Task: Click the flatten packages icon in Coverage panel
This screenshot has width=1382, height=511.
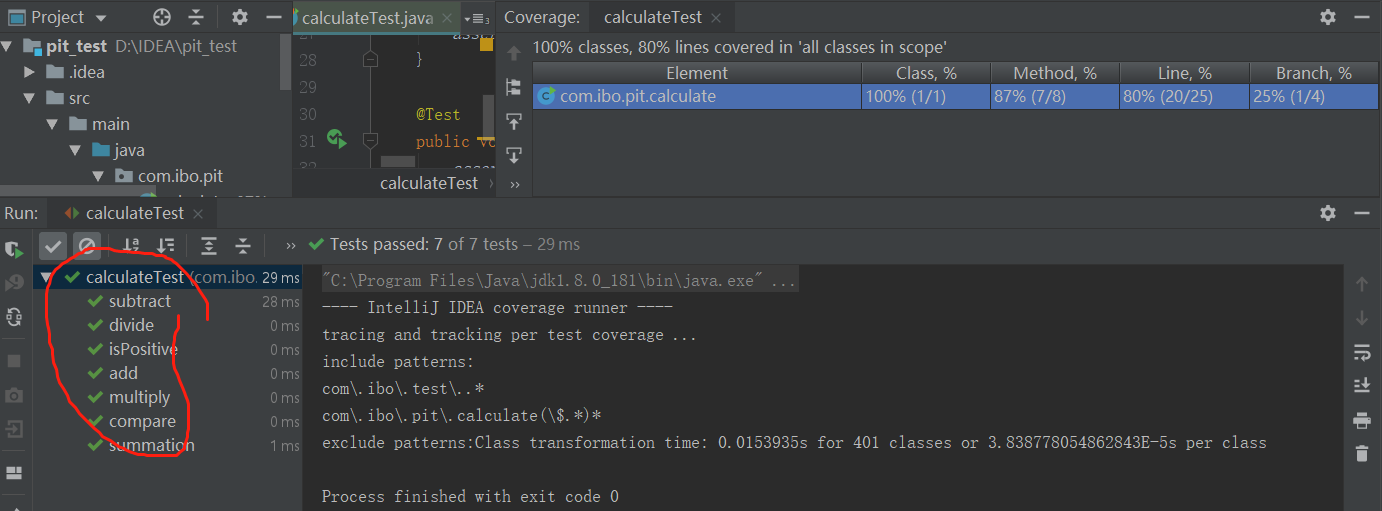Action: 514,87
